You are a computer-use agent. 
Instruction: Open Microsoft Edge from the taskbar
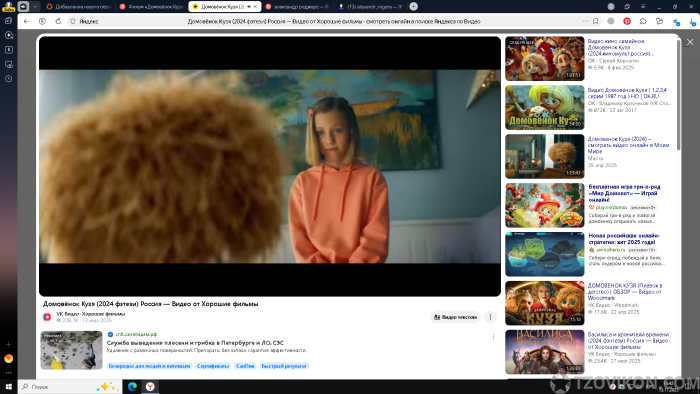132,386
